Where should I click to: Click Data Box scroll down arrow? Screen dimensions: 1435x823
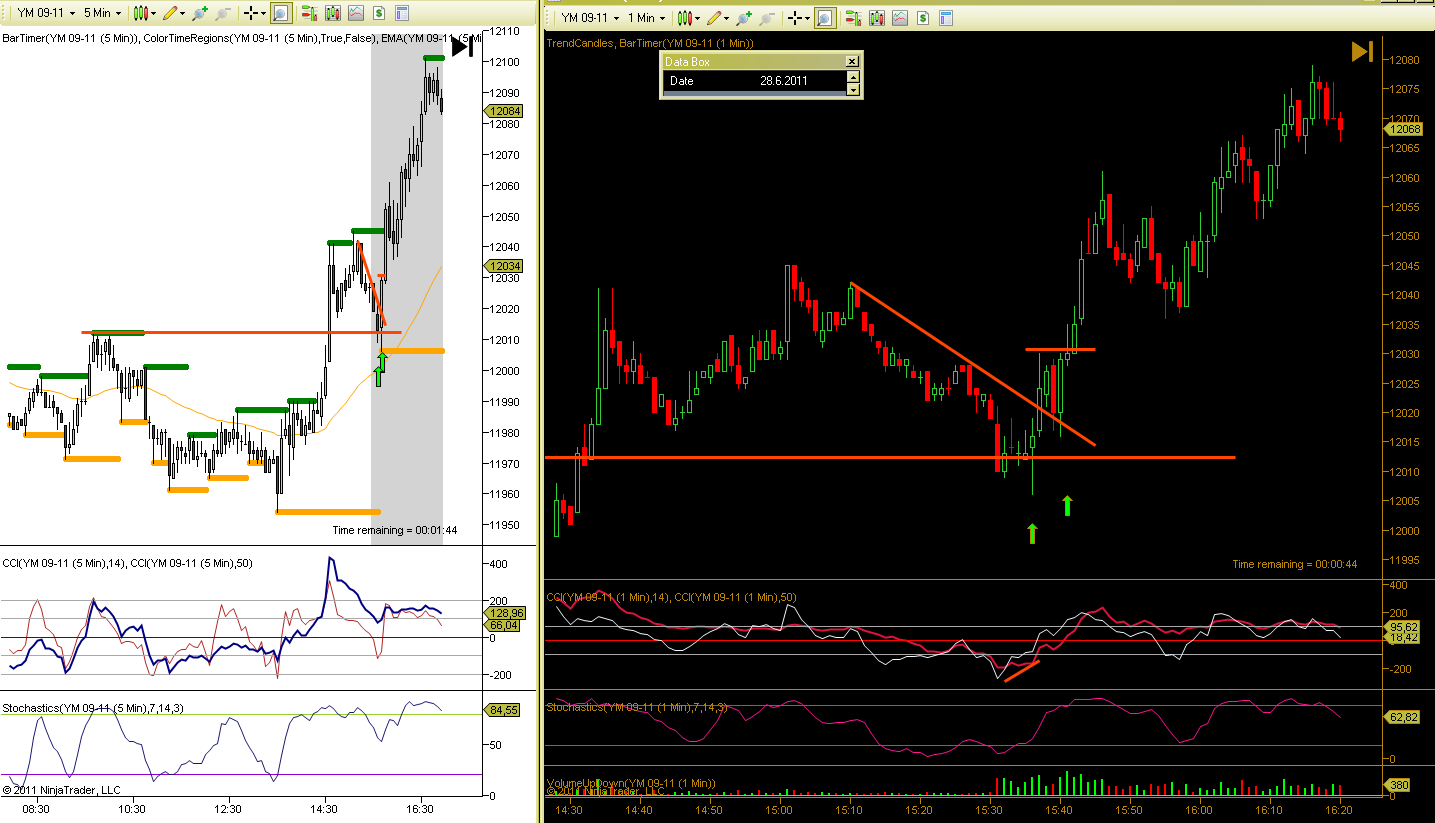(x=853, y=89)
